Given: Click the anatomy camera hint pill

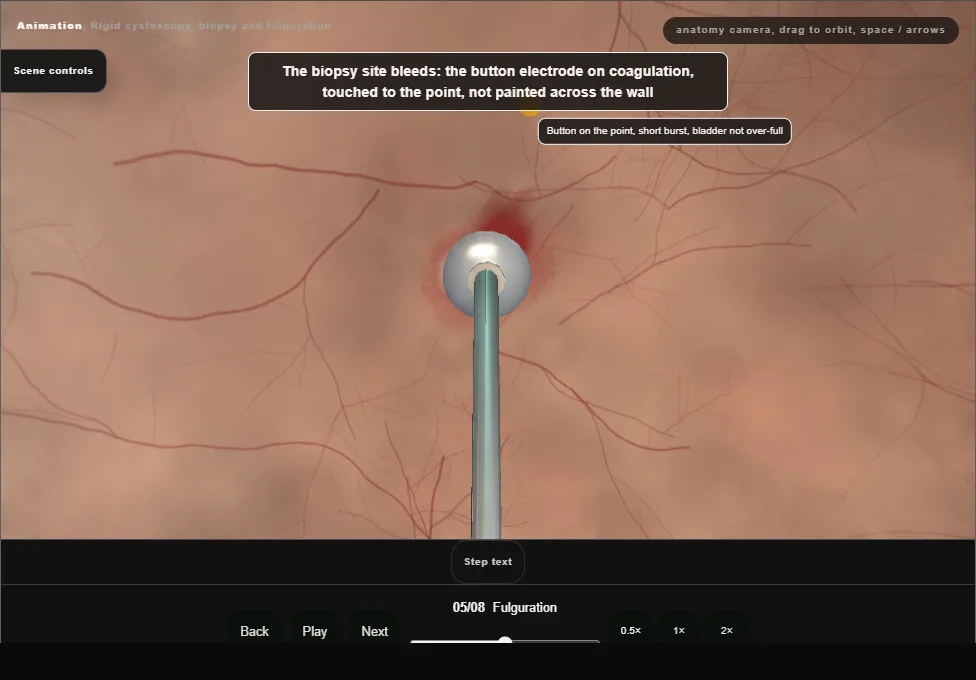Looking at the screenshot, I should tap(810, 30).
